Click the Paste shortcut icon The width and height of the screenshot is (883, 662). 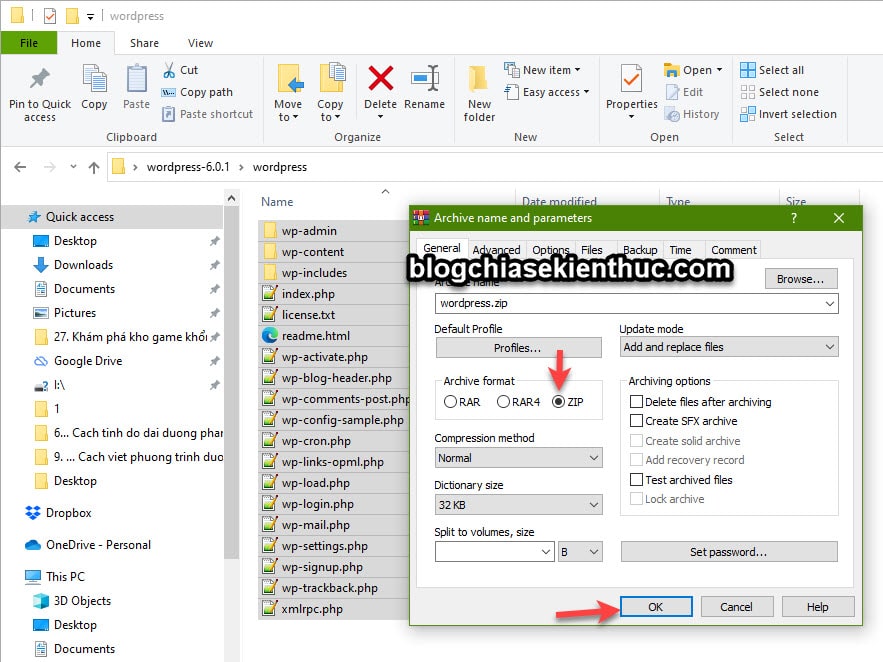[x=168, y=114]
